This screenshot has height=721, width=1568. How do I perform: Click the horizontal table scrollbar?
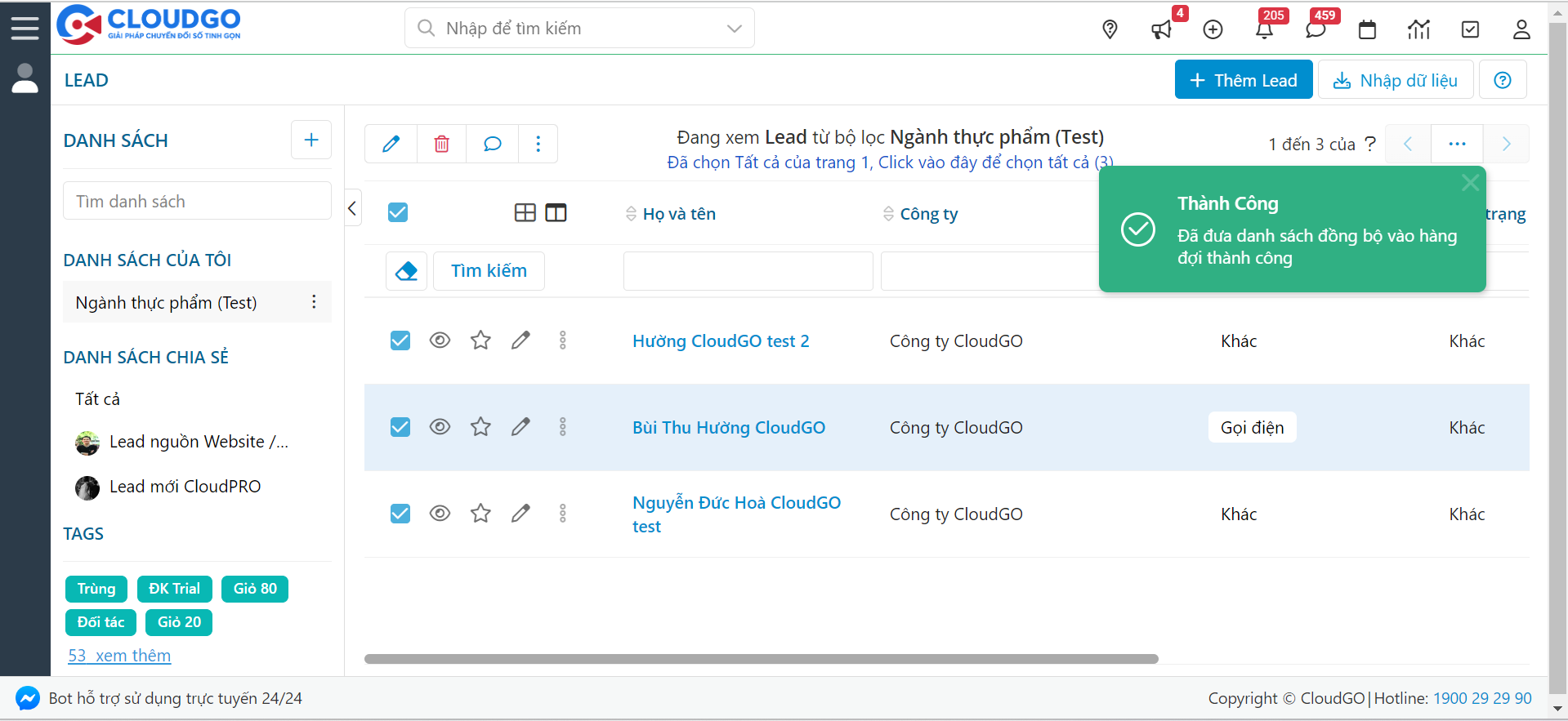(x=761, y=659)
